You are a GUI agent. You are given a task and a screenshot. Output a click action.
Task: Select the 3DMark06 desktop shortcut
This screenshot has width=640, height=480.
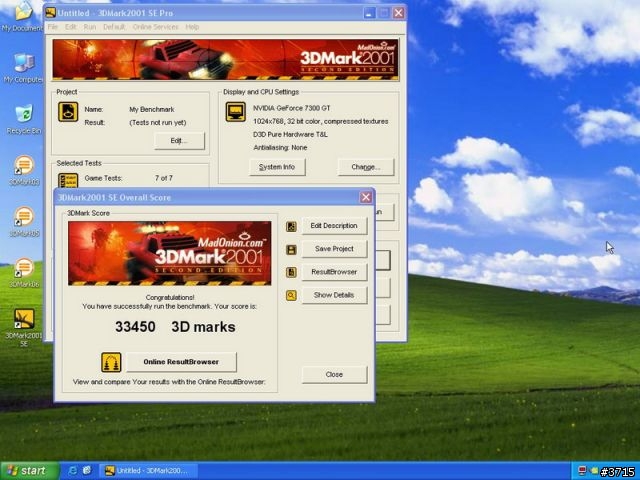tap(24, 273)
